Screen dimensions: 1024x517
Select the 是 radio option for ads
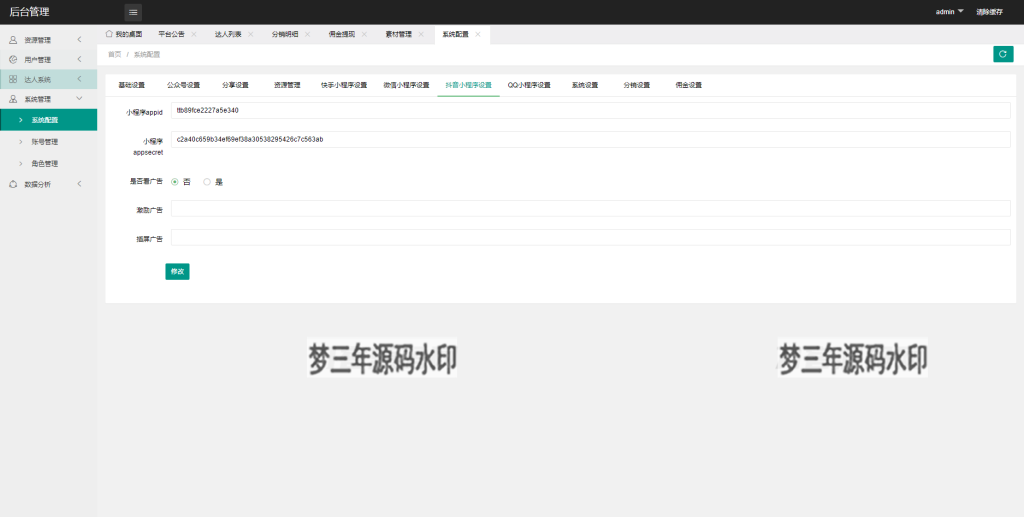(207, 182)
